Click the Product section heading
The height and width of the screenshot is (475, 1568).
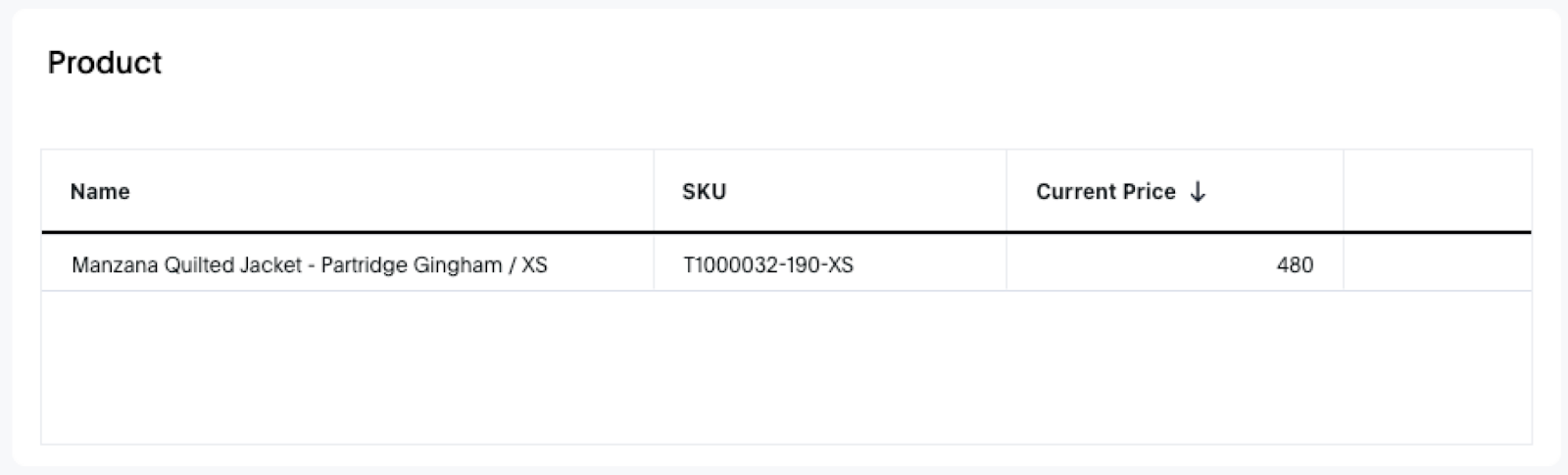(x=105, y=63)
